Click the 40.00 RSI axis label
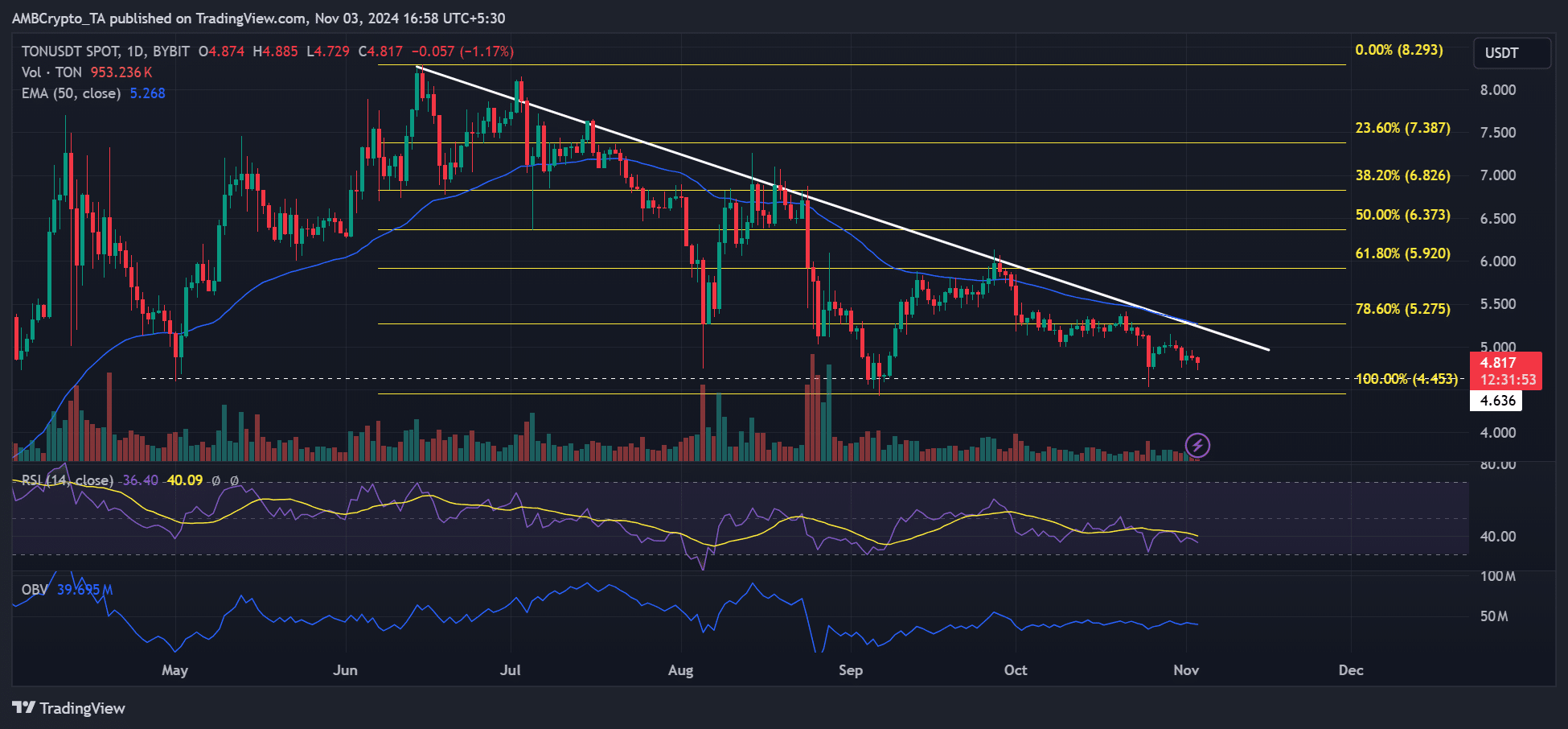Viewport: 1568px width, 729px height. point(1498,537)
